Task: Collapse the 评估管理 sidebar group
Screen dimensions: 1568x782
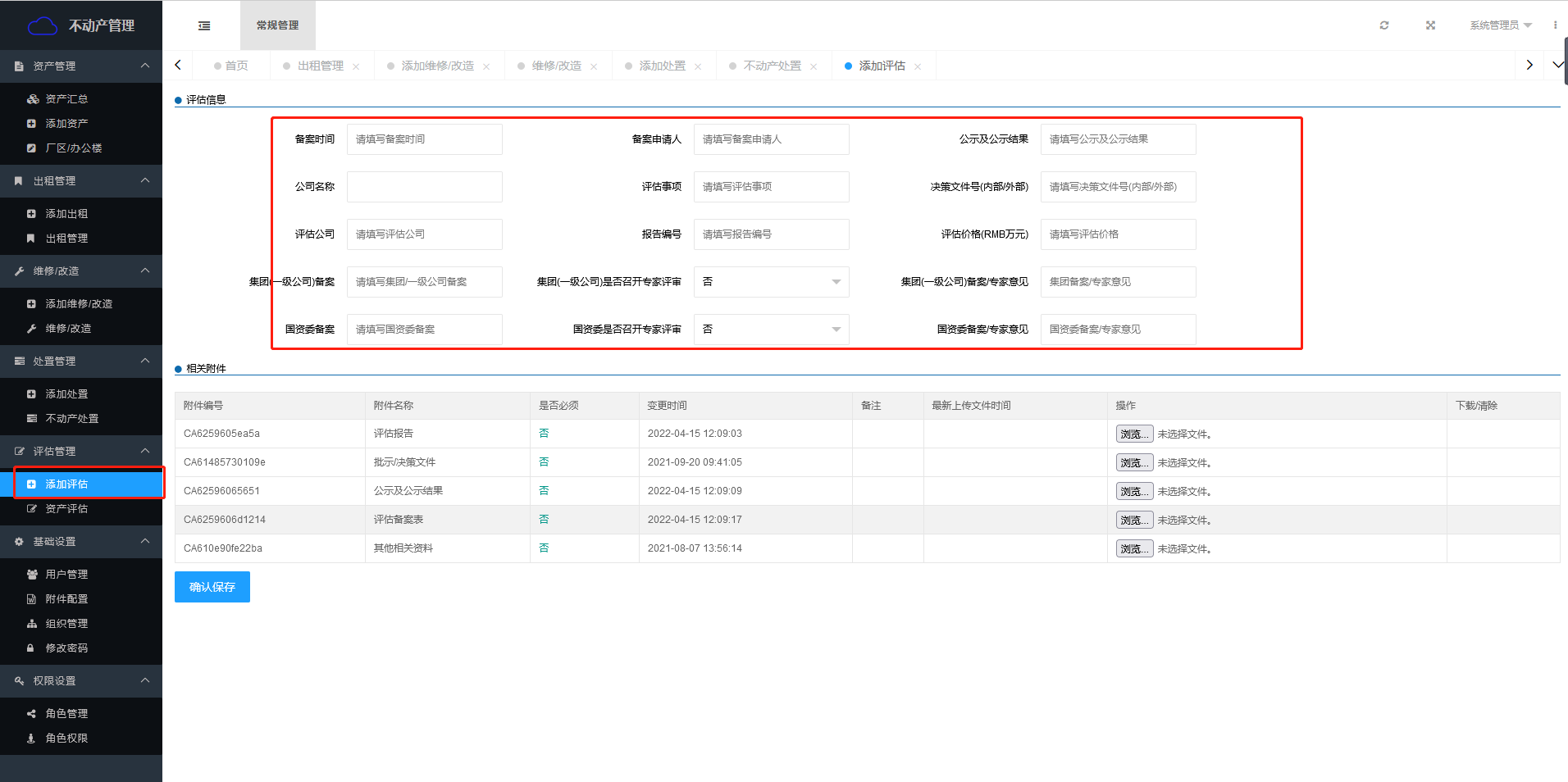Action: click(x=81, y=452)
